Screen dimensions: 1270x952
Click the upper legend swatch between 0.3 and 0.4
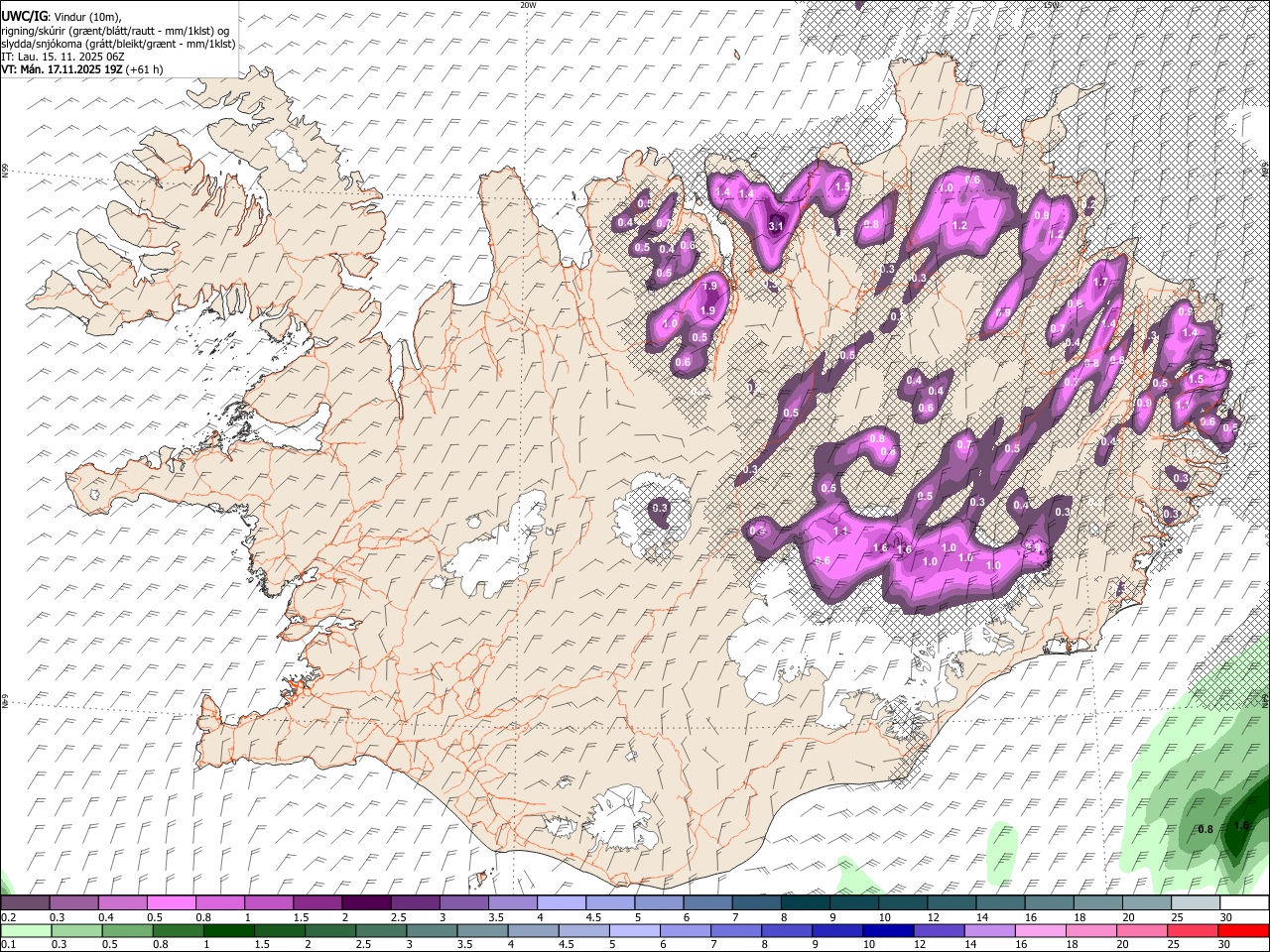pos(73,903)
